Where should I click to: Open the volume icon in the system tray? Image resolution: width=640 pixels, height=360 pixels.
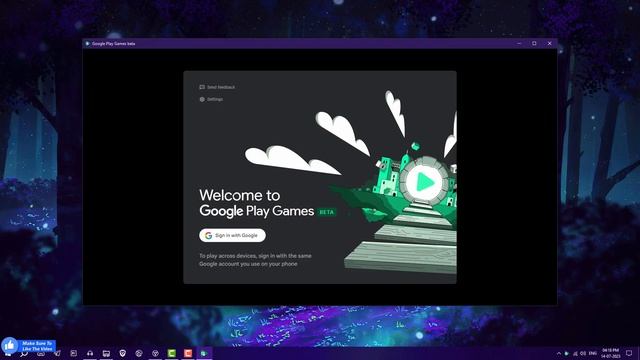point(583,353)
